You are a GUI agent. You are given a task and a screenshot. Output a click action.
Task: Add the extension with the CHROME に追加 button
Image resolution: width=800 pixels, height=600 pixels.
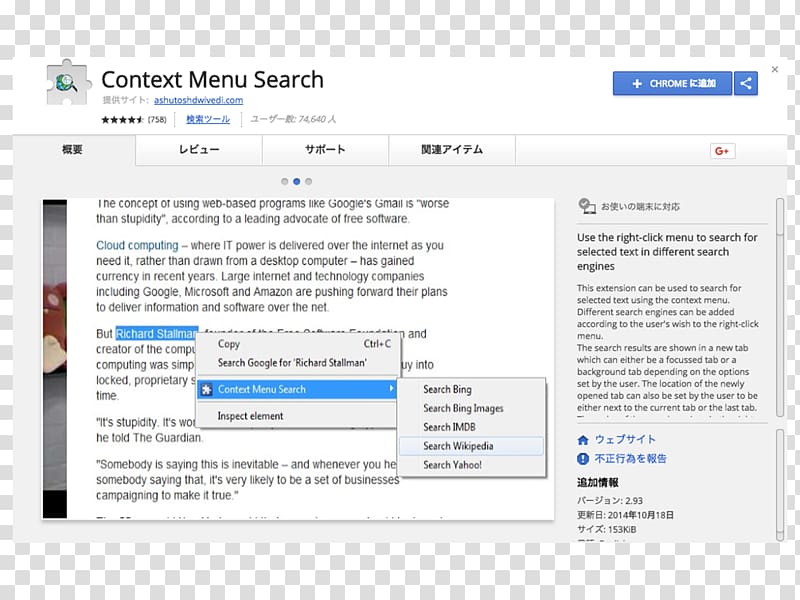(x=672, y=83)
